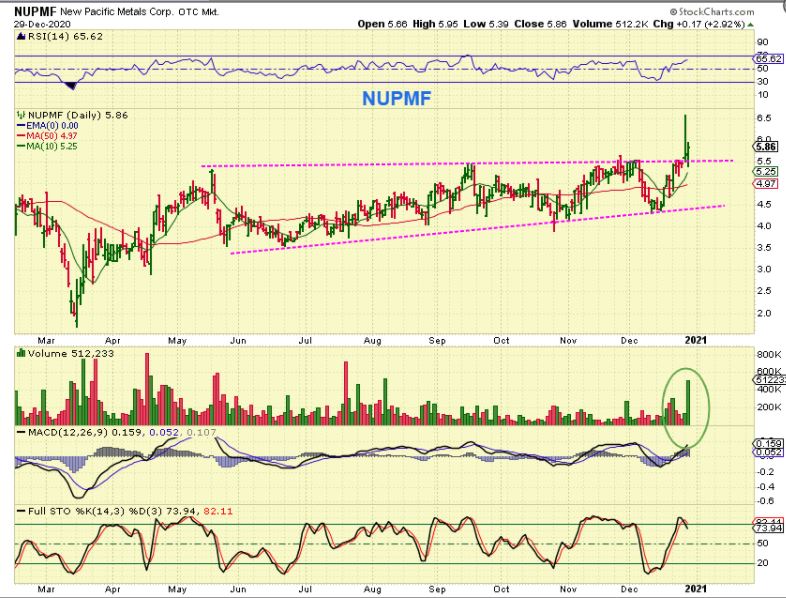
Task: Click the EMA(0) legend line marker
Action: point(22,126)
